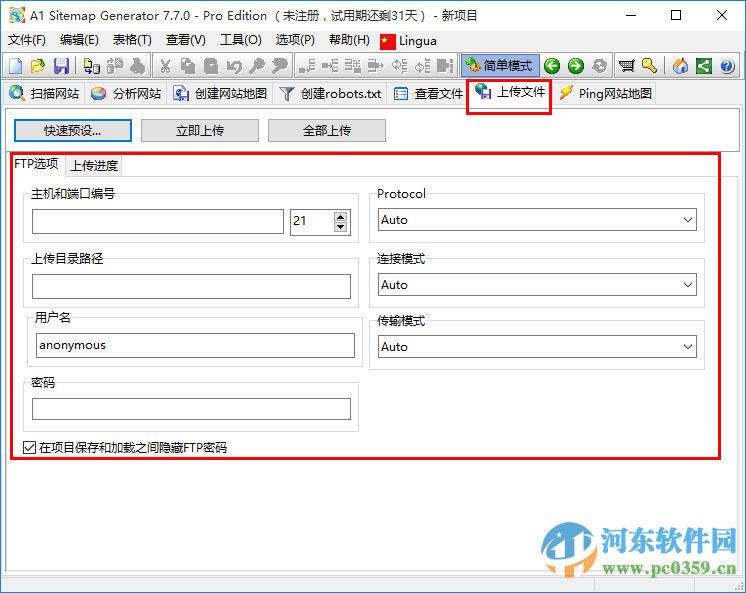Click the Find next icon
The height and width of the screenshot is (593, 746).
280,66
